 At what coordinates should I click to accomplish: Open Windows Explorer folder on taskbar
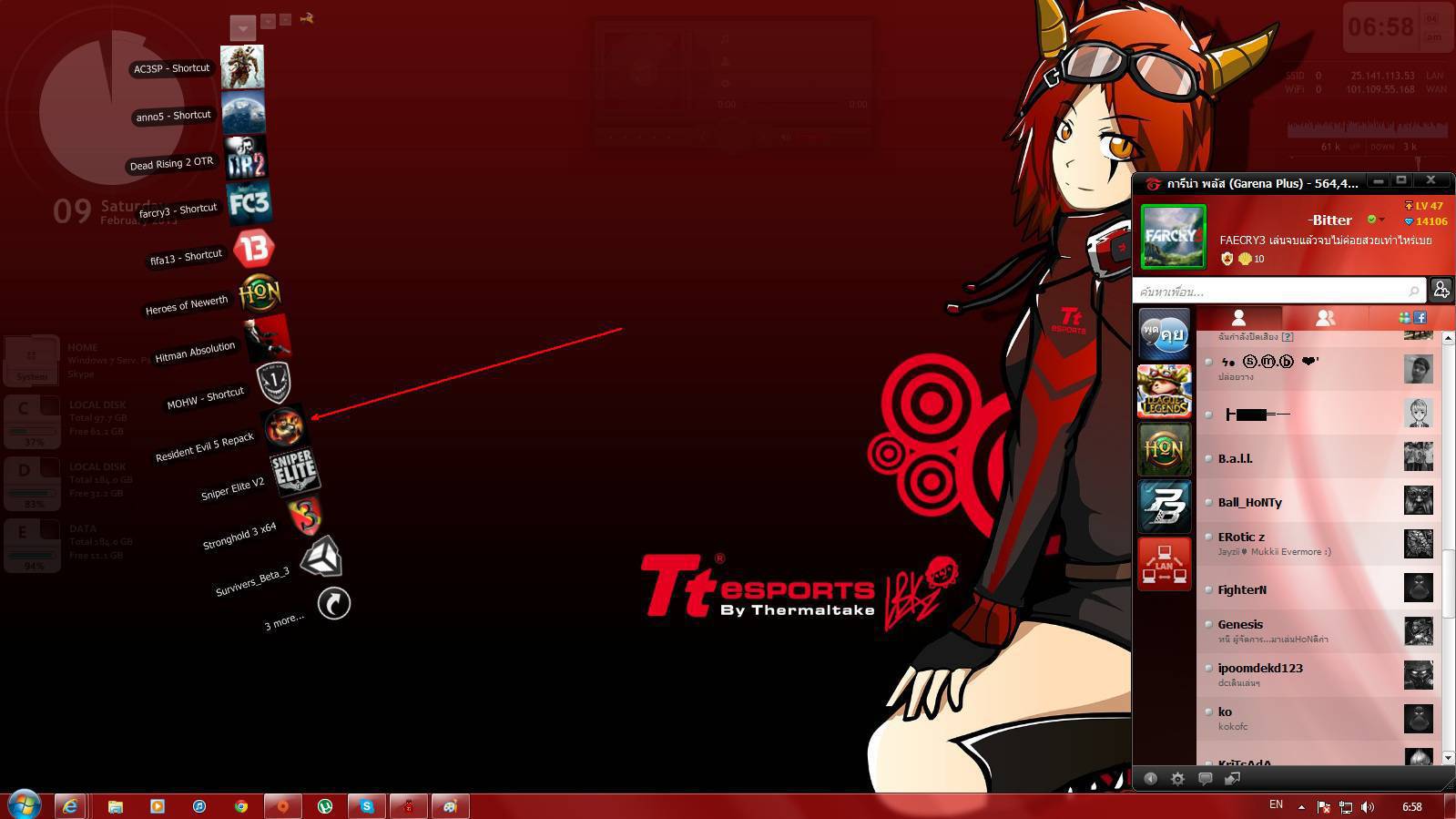[115, 806]
